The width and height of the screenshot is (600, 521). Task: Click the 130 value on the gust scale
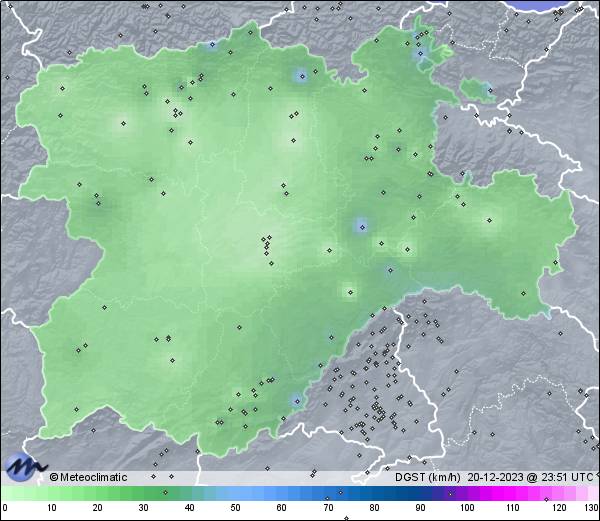click(x=592, y=508)
